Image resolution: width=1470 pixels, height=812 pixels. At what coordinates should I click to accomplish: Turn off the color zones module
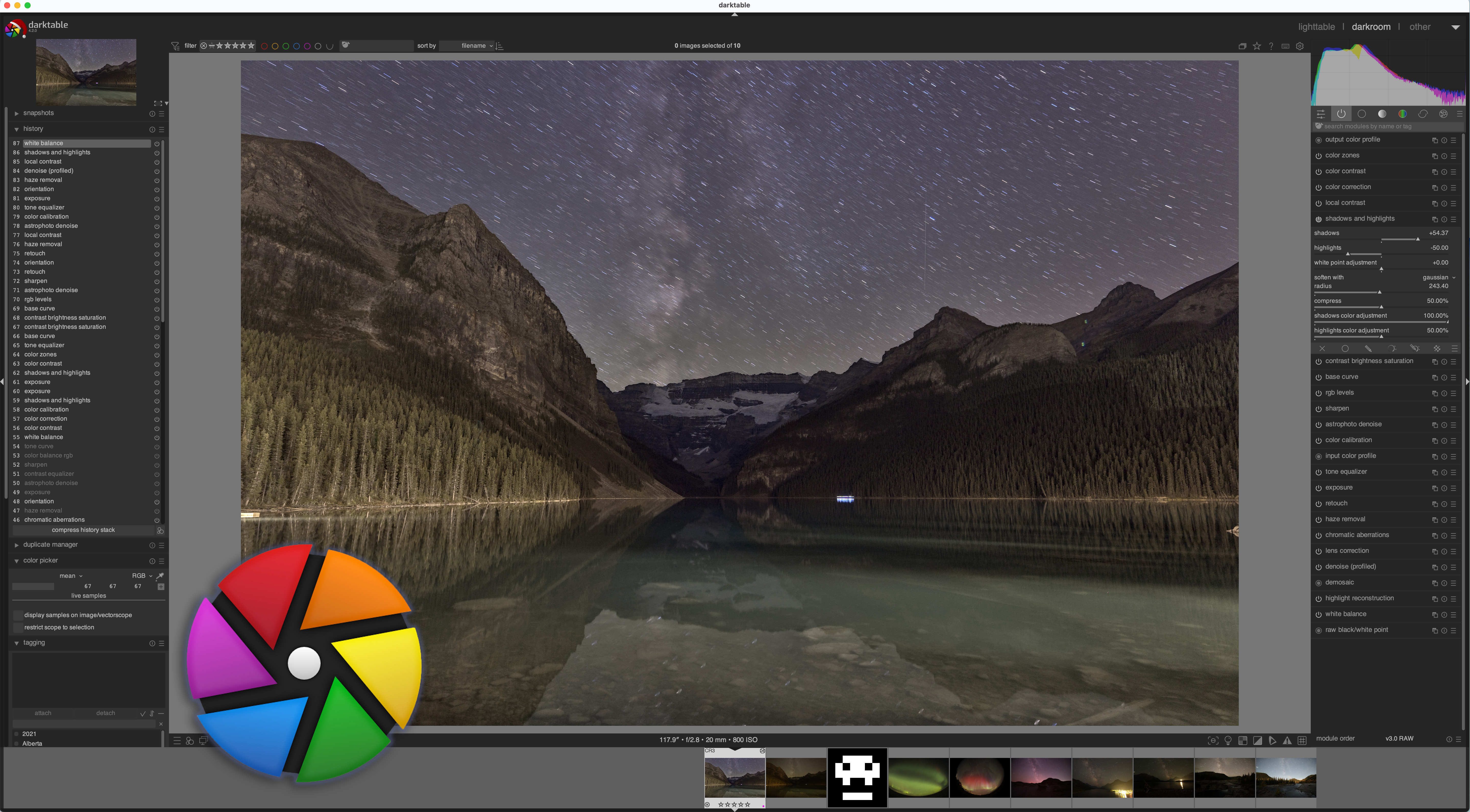coord(1318,156)
